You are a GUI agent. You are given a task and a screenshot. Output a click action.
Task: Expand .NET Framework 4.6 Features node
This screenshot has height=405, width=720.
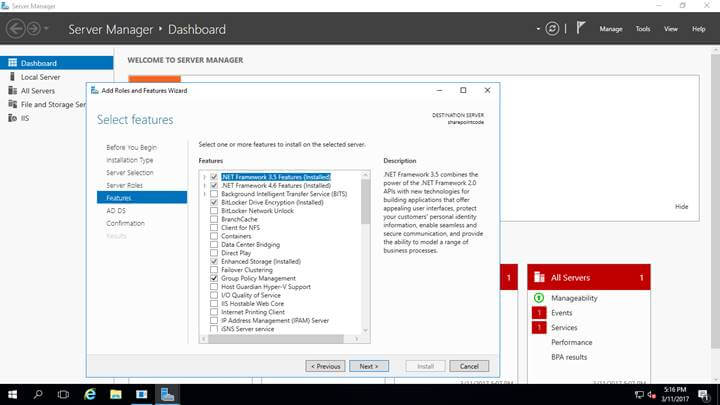click(x=204, y=186)
